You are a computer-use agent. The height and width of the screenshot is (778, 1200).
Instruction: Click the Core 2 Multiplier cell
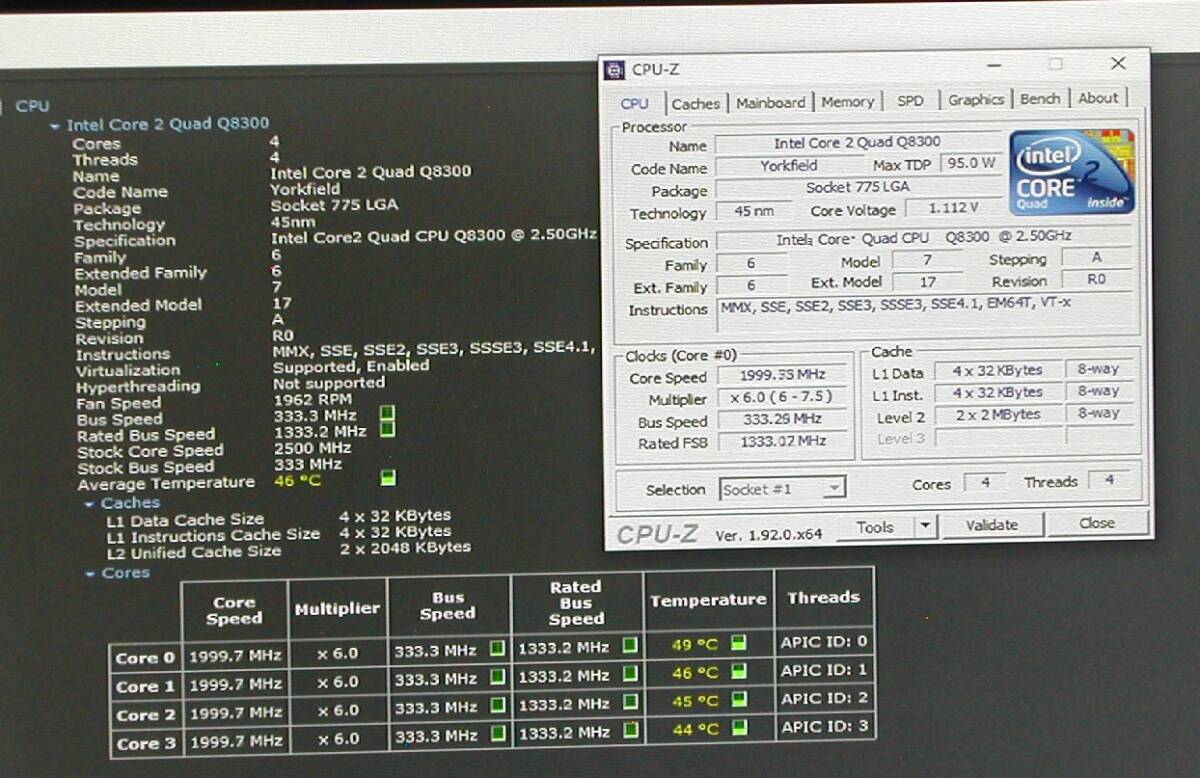click(x=338, y=711)
